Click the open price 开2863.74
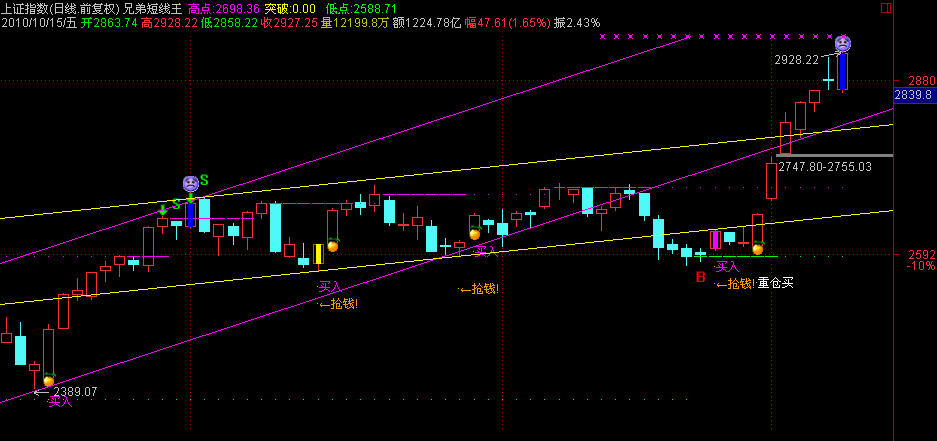Viewport: 937px width, 441px height. click(x=109, y=23)
